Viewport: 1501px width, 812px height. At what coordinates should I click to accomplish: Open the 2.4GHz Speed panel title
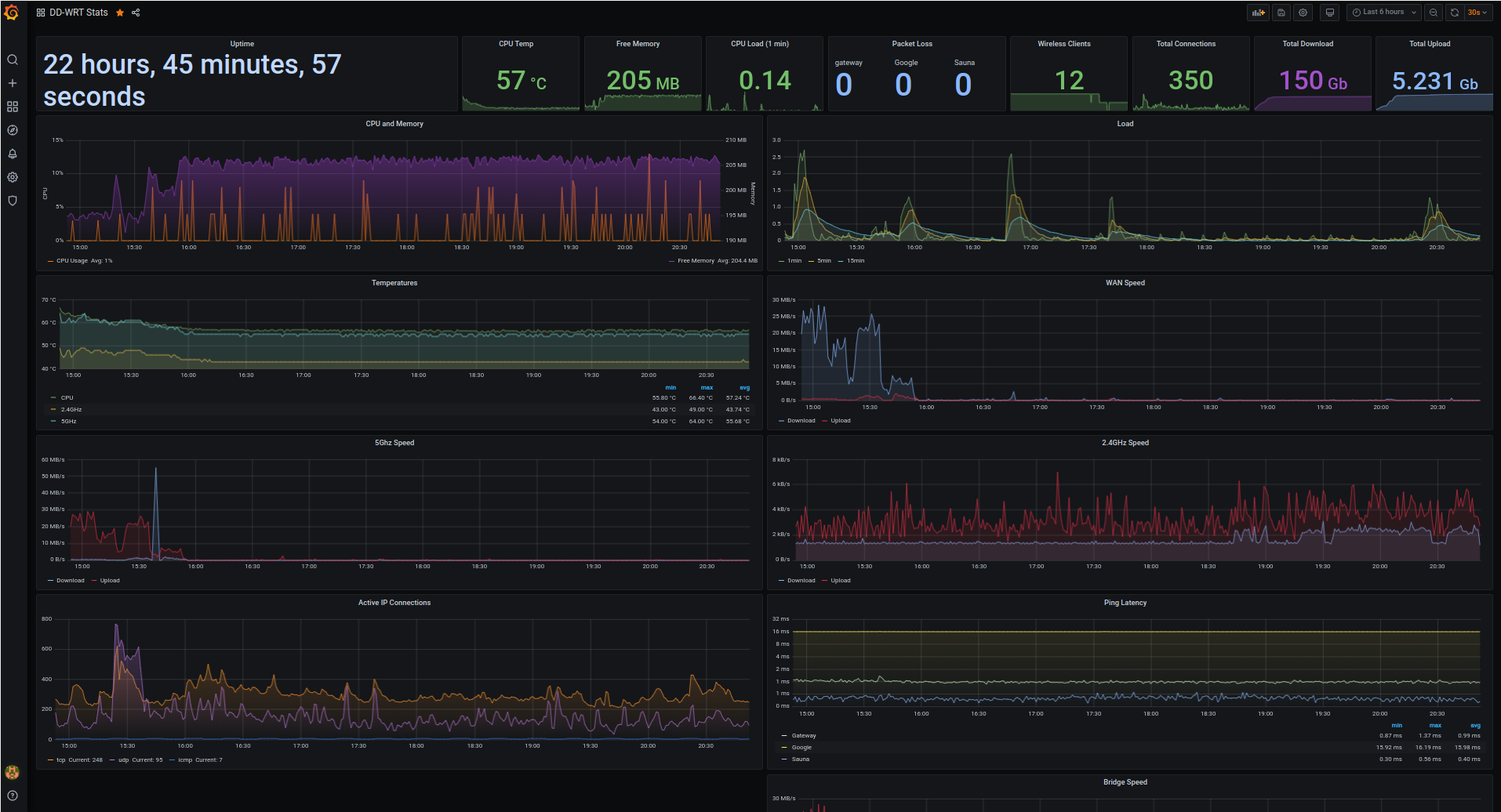(1125, 443)
